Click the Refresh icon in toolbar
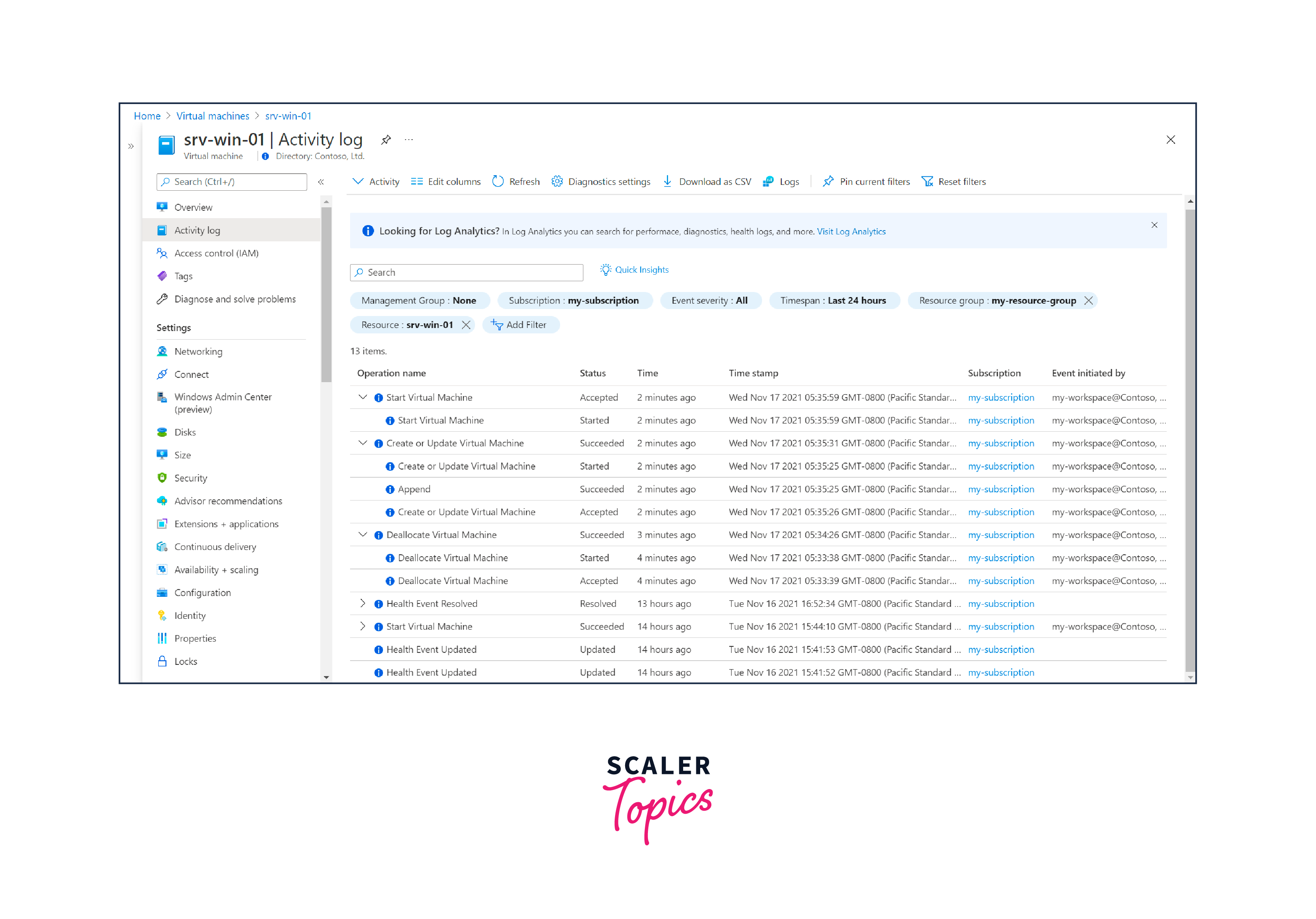Screen dimensions: 1316x919 tap(497, 182)
